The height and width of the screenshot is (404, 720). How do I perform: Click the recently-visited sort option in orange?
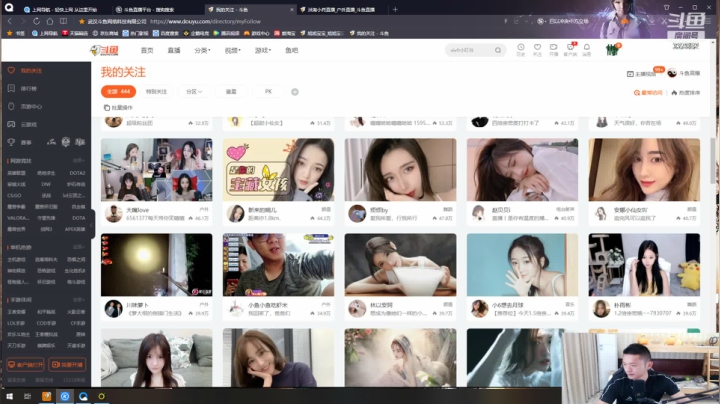[648, 93]
